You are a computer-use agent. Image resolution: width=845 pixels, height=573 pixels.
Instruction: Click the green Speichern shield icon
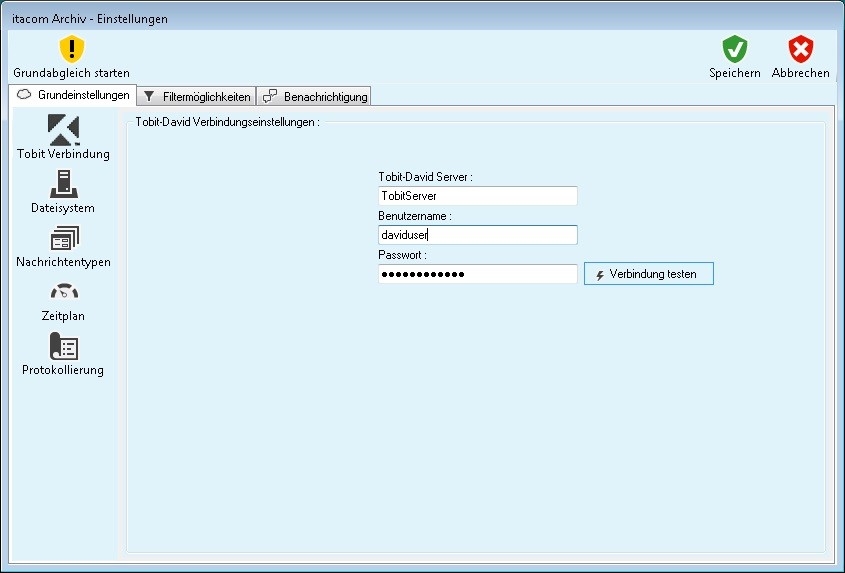coord(735,49)
